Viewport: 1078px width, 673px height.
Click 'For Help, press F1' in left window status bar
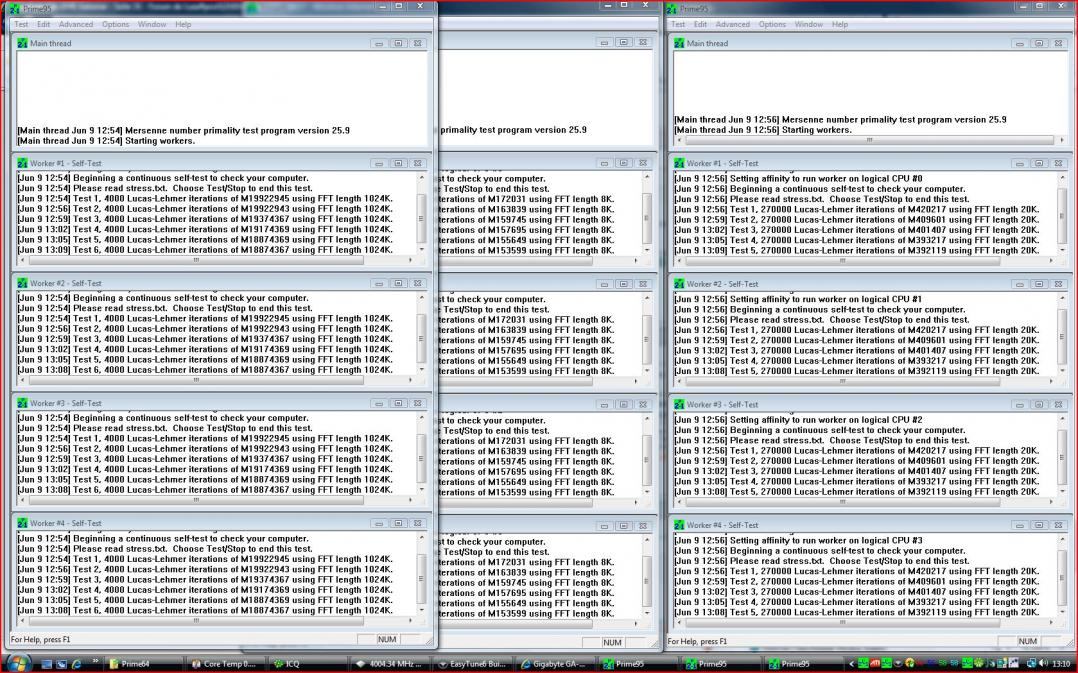41,640
